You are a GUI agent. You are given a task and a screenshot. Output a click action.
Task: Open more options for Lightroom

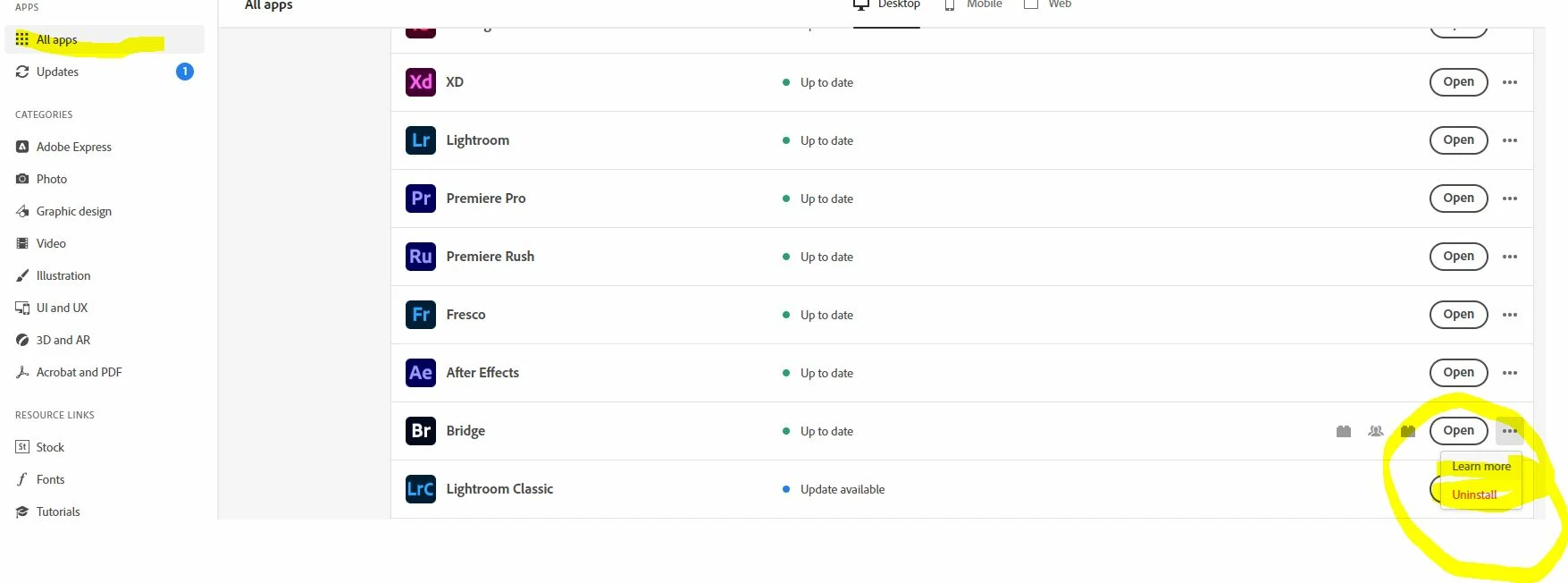click(x=1510, y=140)
